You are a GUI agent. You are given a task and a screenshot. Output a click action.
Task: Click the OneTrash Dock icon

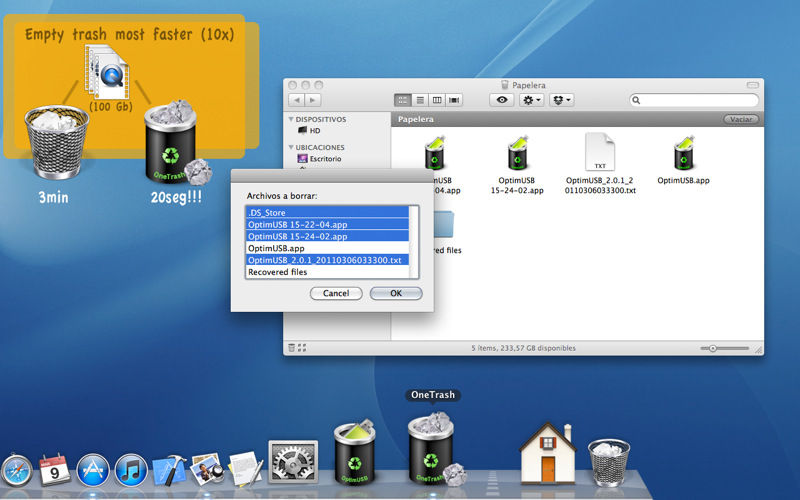pyautogui.click(x=433, y=449)
